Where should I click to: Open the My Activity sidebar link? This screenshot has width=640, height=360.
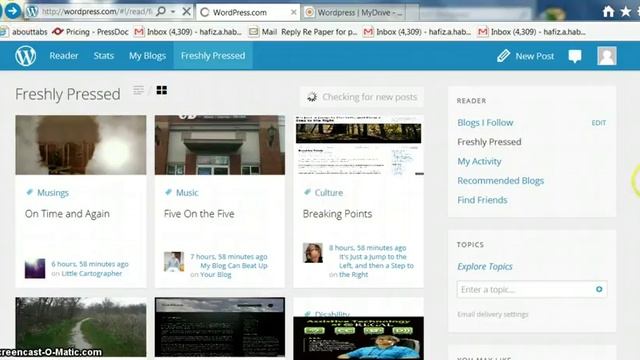coord(479,161)
